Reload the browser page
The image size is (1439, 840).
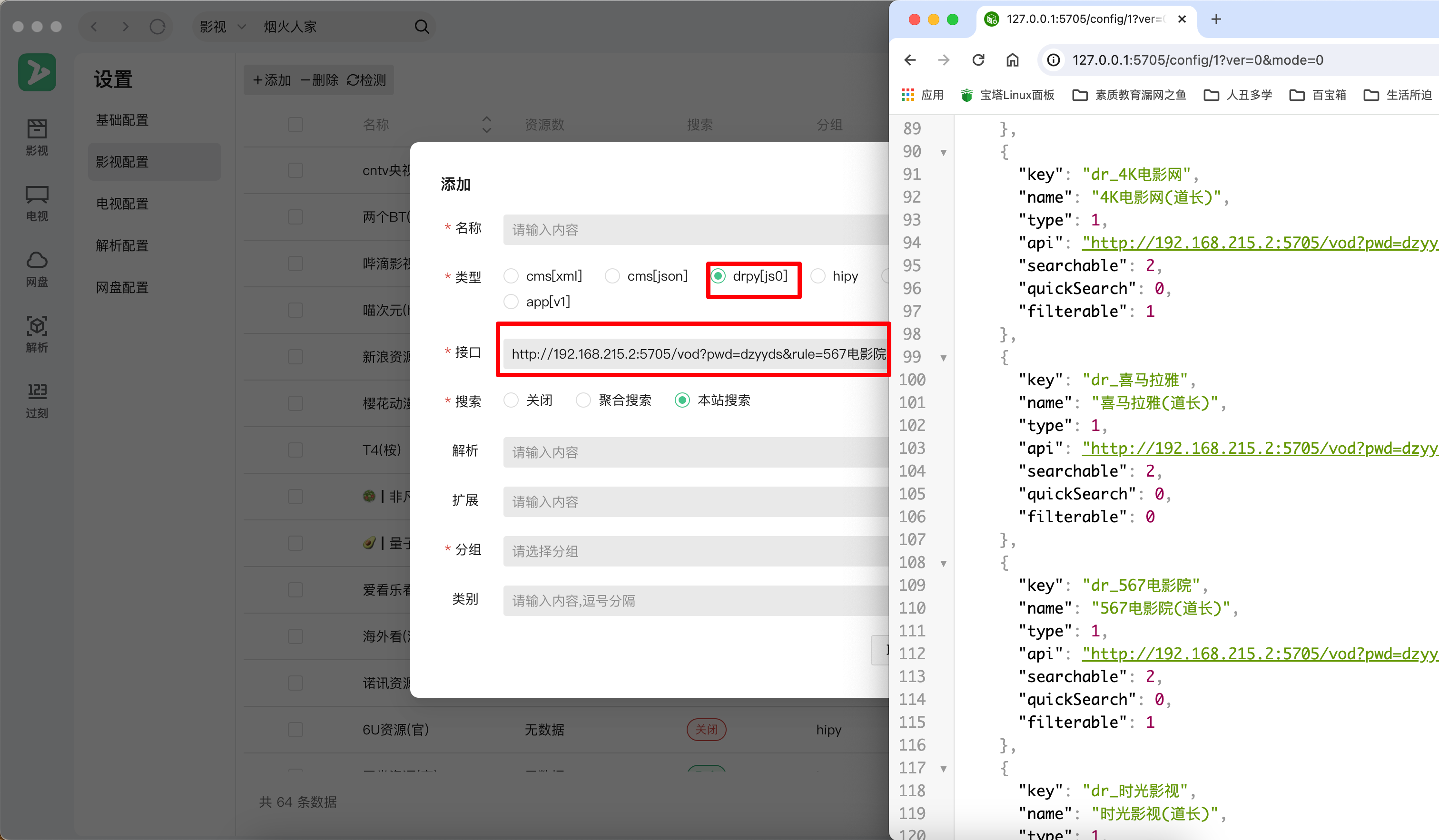(x=978, y=60)
